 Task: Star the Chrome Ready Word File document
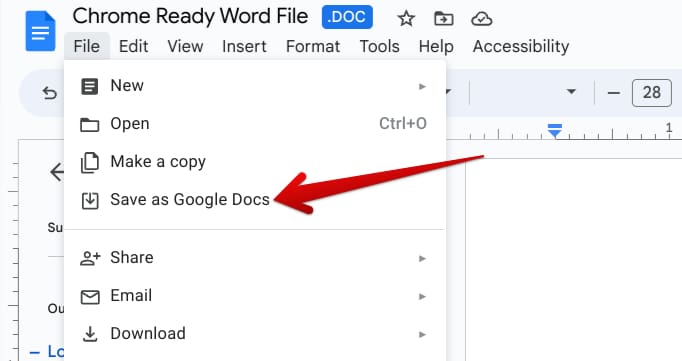[406, 19]
